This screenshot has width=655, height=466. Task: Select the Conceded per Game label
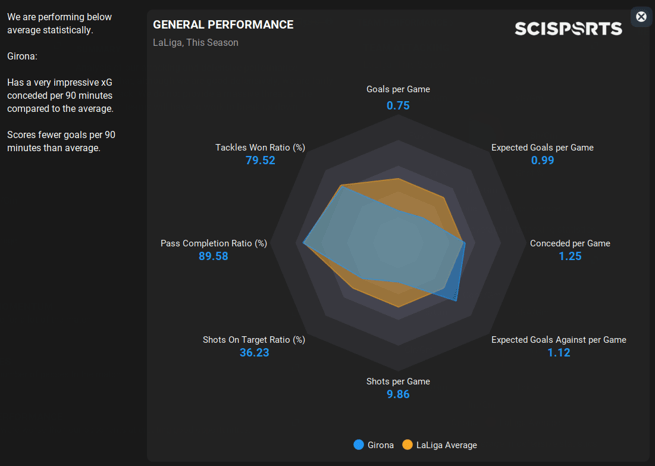570,243
